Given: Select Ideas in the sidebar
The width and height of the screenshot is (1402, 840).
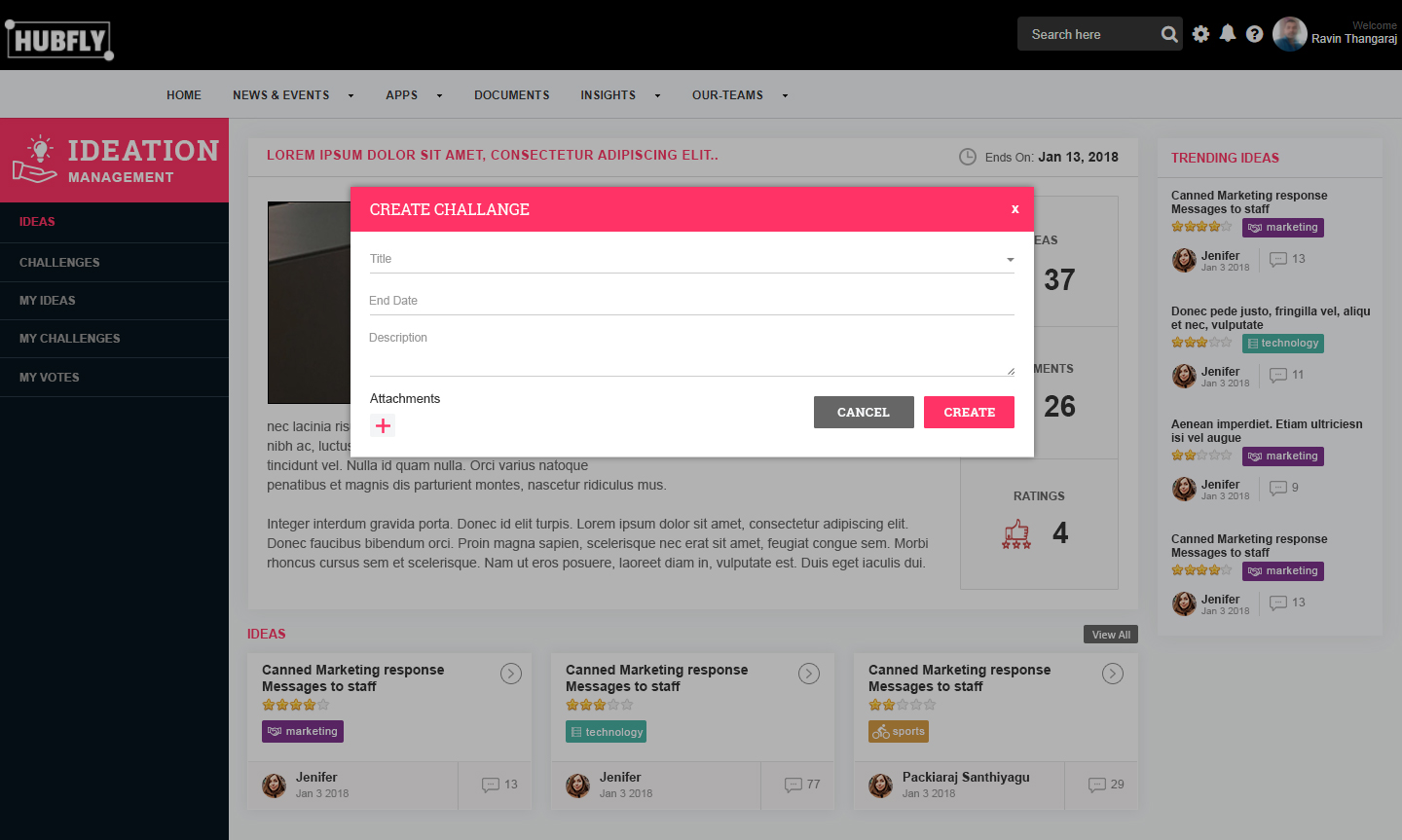Looking at the screenshot, I should [x=114, y=222].
